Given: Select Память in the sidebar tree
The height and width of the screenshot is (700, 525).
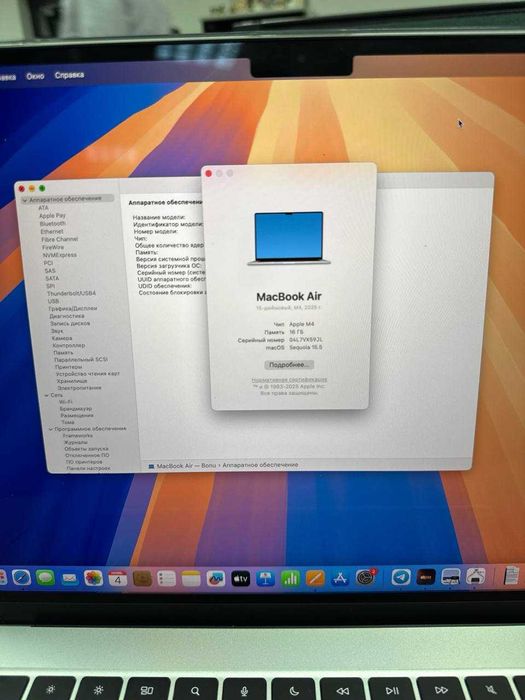Looking at the screenshot, I should [x=63, y=352].
